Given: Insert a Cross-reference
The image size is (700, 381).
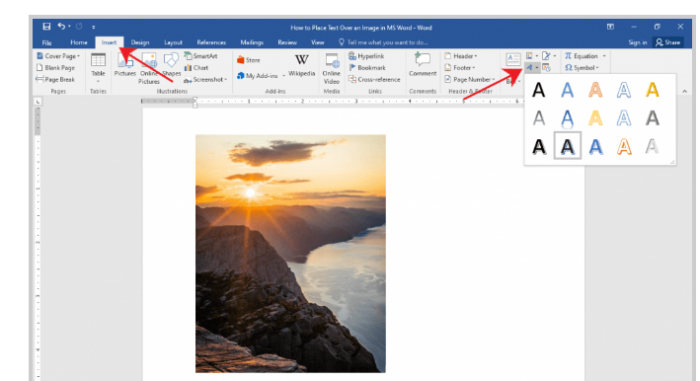Looking at the screenshot, I should [375, 79].
